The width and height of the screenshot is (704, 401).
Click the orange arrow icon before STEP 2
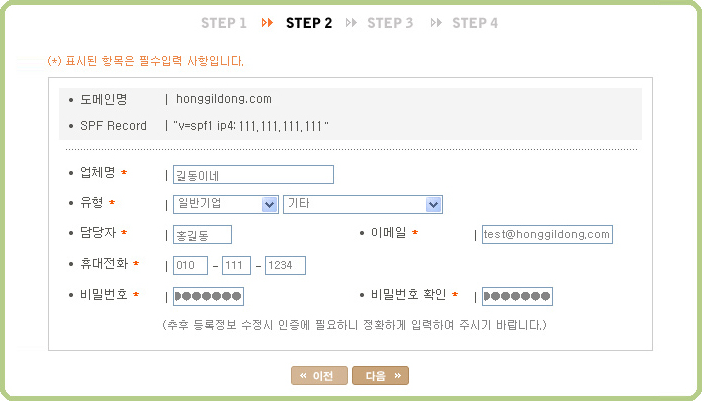coord(267,22)
